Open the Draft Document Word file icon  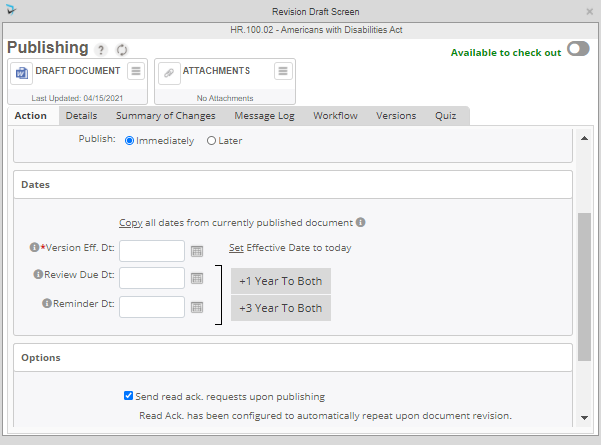pos(21,73)
